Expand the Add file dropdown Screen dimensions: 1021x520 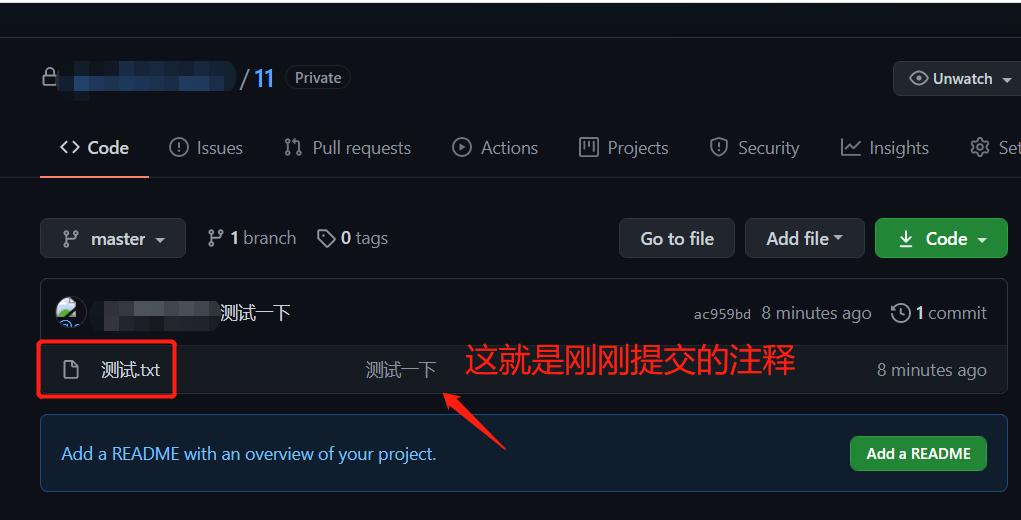805,238
